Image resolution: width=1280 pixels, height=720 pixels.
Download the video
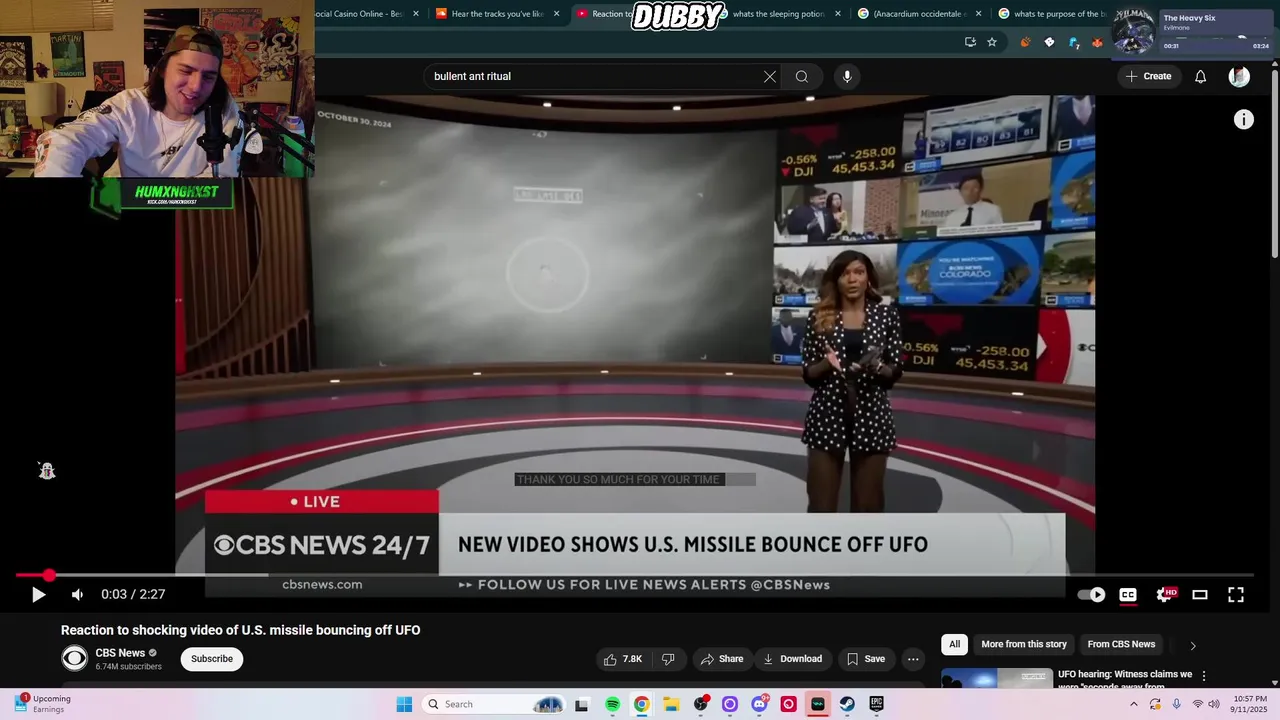tap(792, 659)
